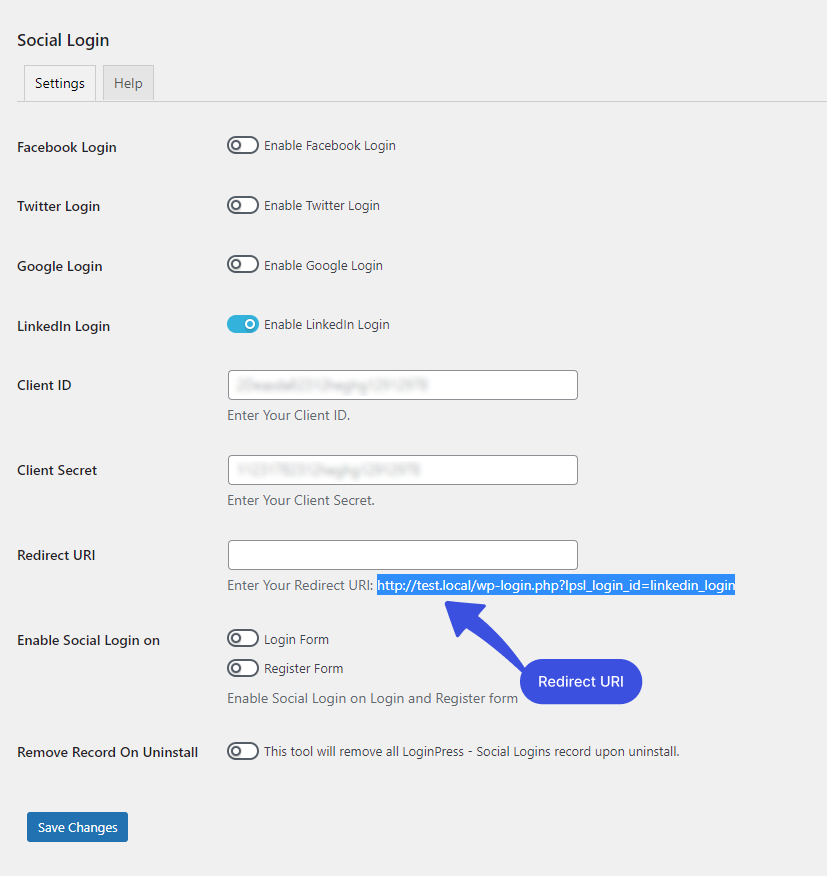This screenshot has width=827, height=876.
Task: Click the 'Client ID' row label
Action: (x=44, y=385)
